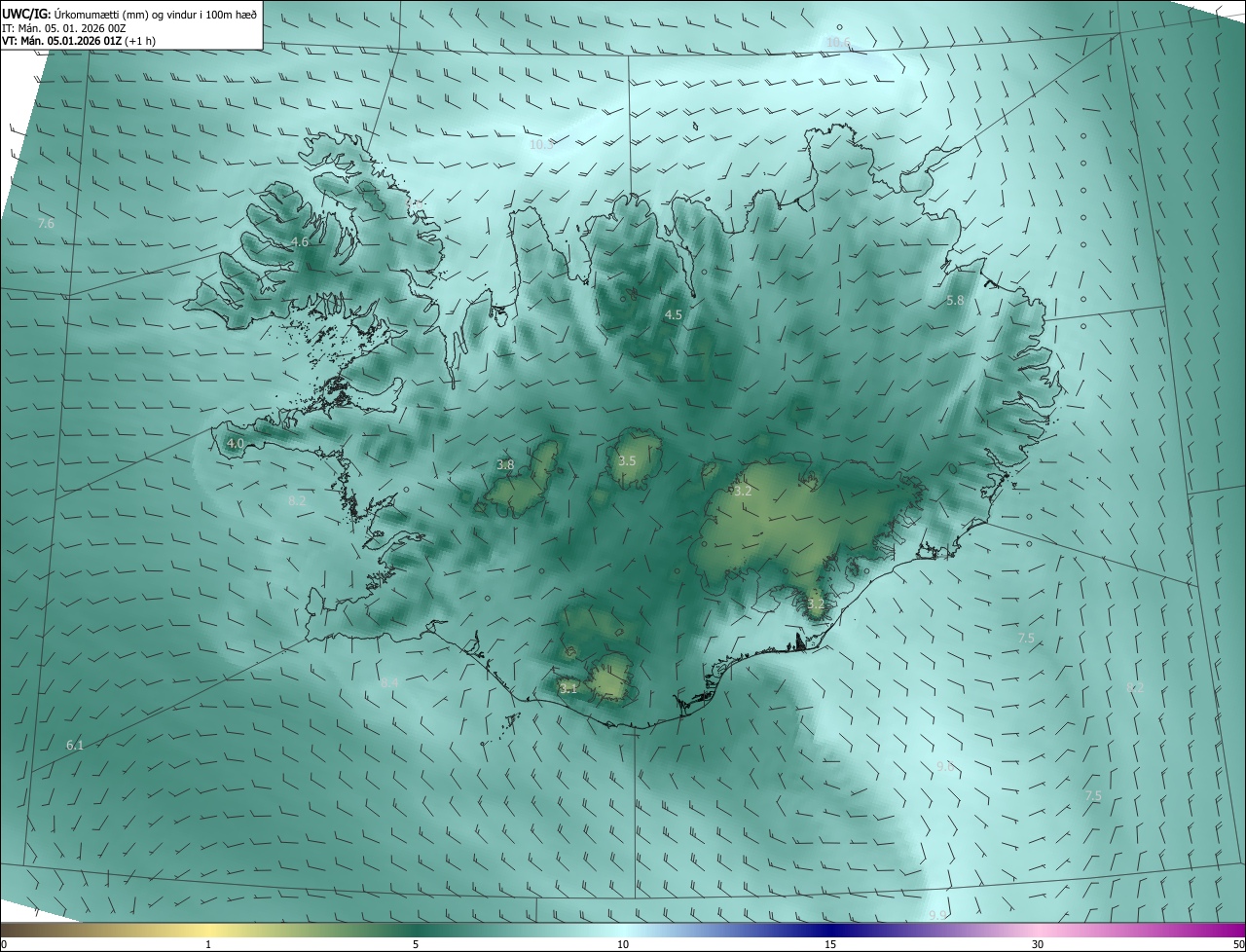Click the 5.8 value label on the map
This screenshot has height=952, width=1246.
pos(955,301)
